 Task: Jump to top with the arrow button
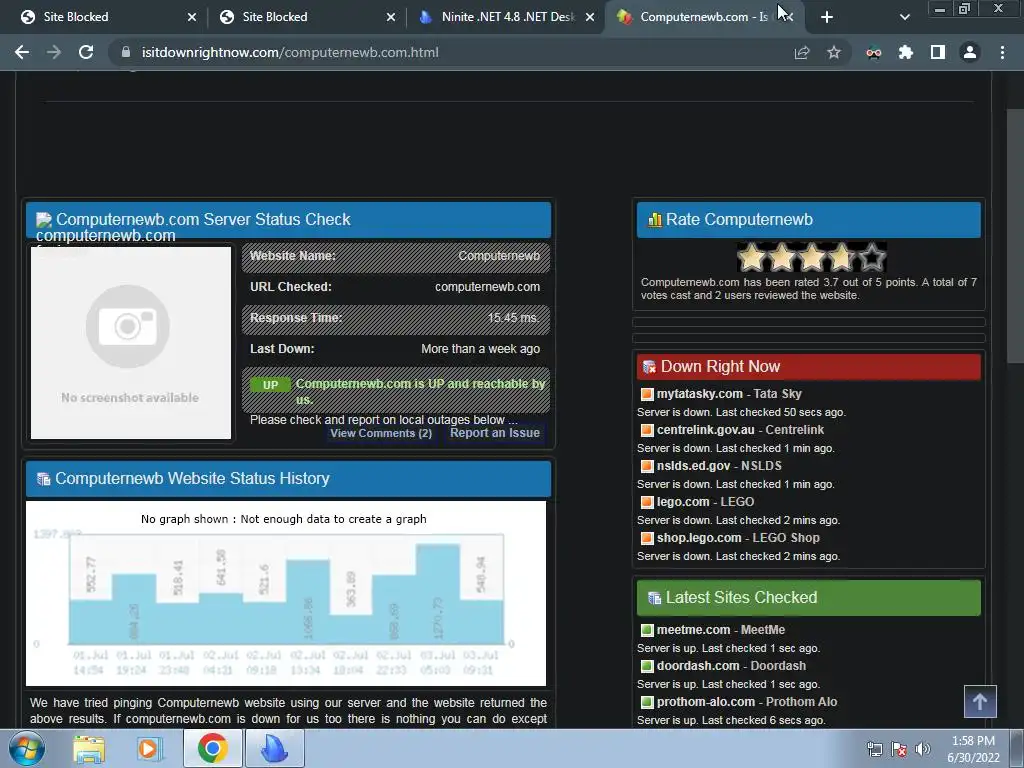pyautogui.click(x=980, y=701)
